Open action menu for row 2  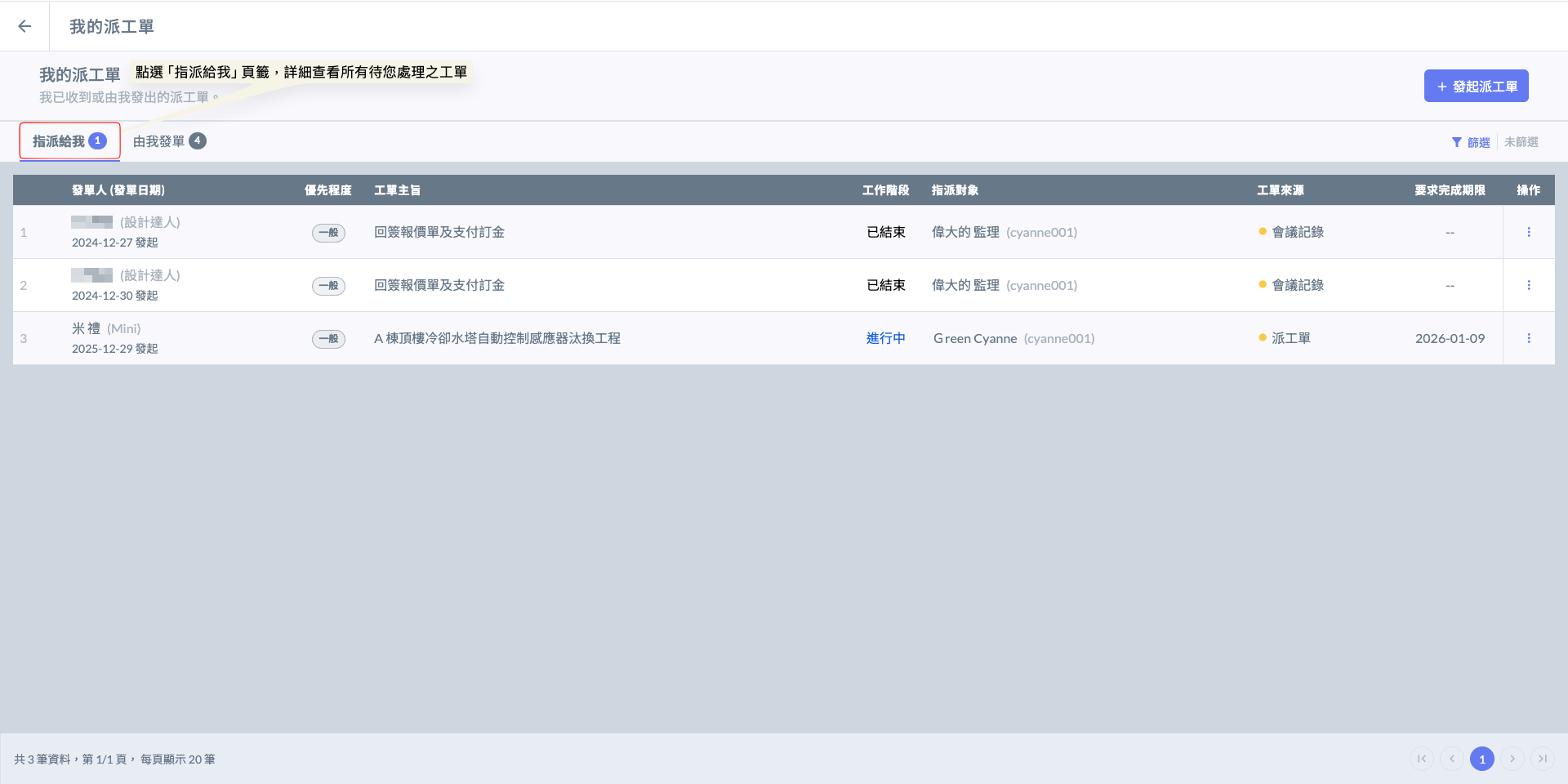click(1529, 285)
